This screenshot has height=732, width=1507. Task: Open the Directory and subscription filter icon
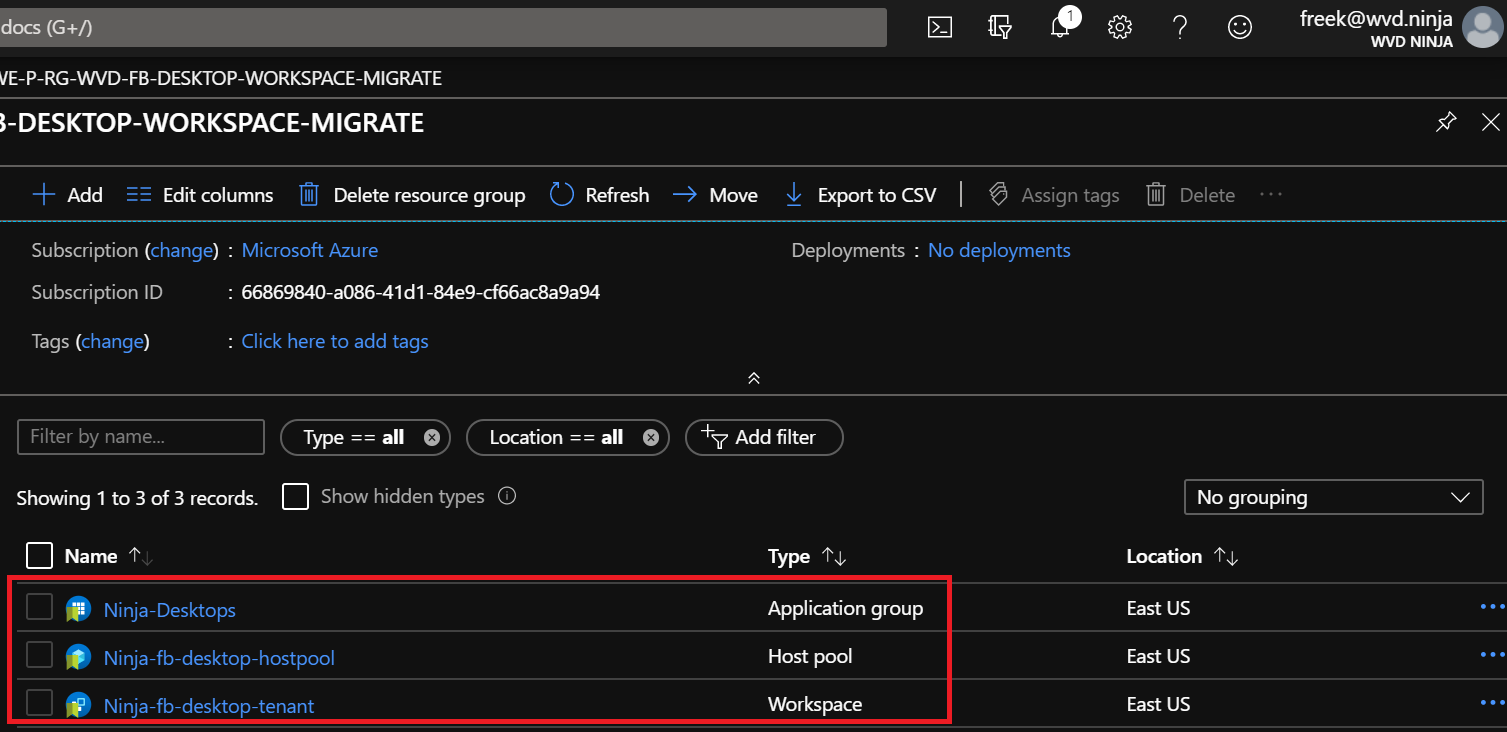(x=1000, y=27)
